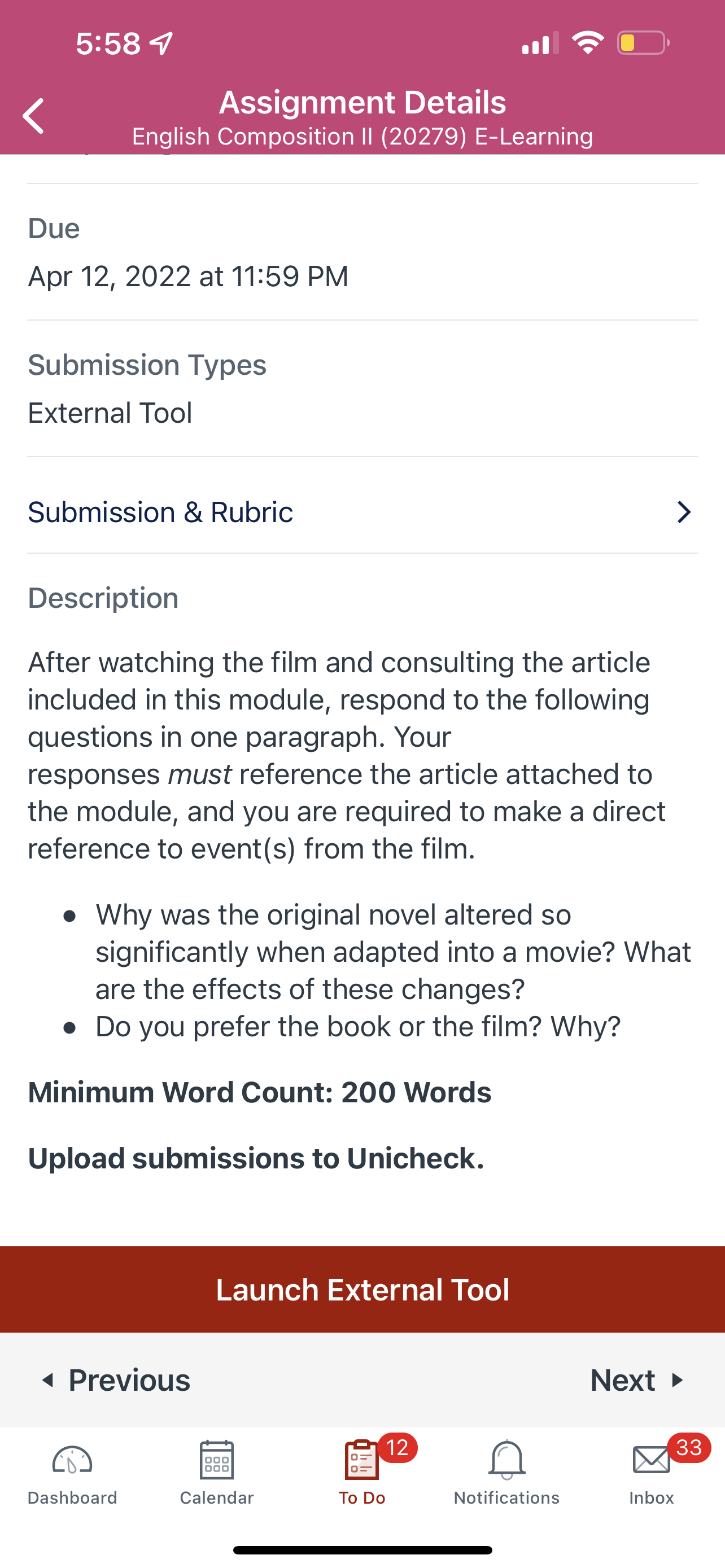
Task: Open the Inbox envelope icon
Action: pyautogui.click(x=652, y=1460)
